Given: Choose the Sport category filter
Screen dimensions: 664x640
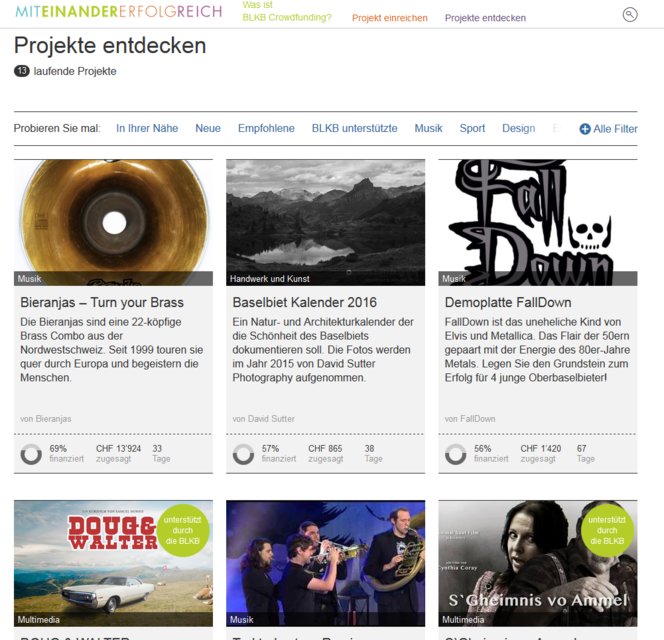Looking at the screenshot, I should click(472, 128).
